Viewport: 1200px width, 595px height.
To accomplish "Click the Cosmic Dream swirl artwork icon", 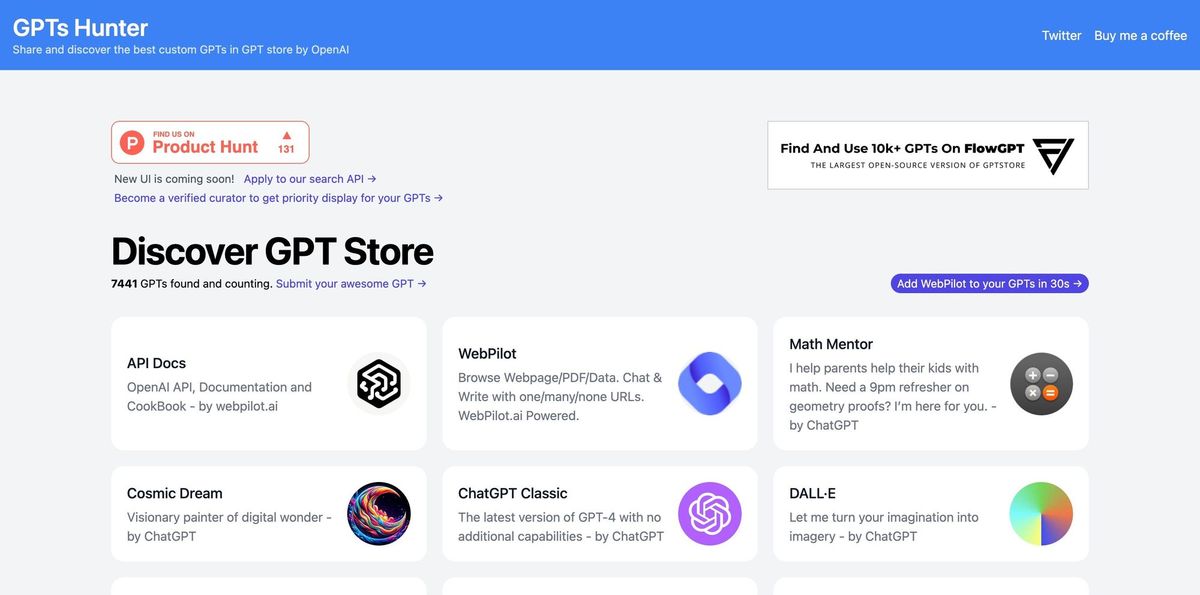I will [x=379, y=514].
